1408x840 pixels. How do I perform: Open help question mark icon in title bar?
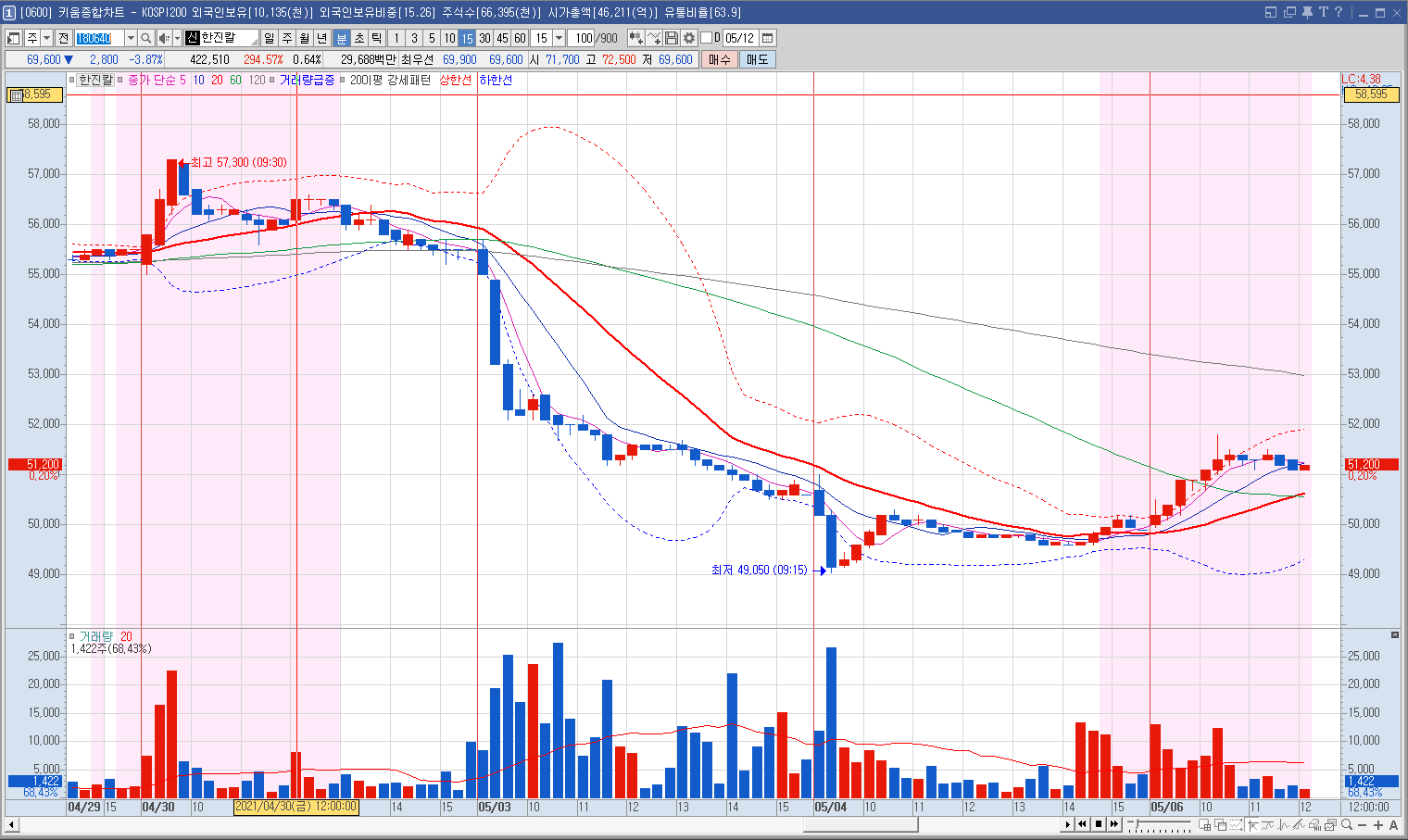coord(1339,12)
